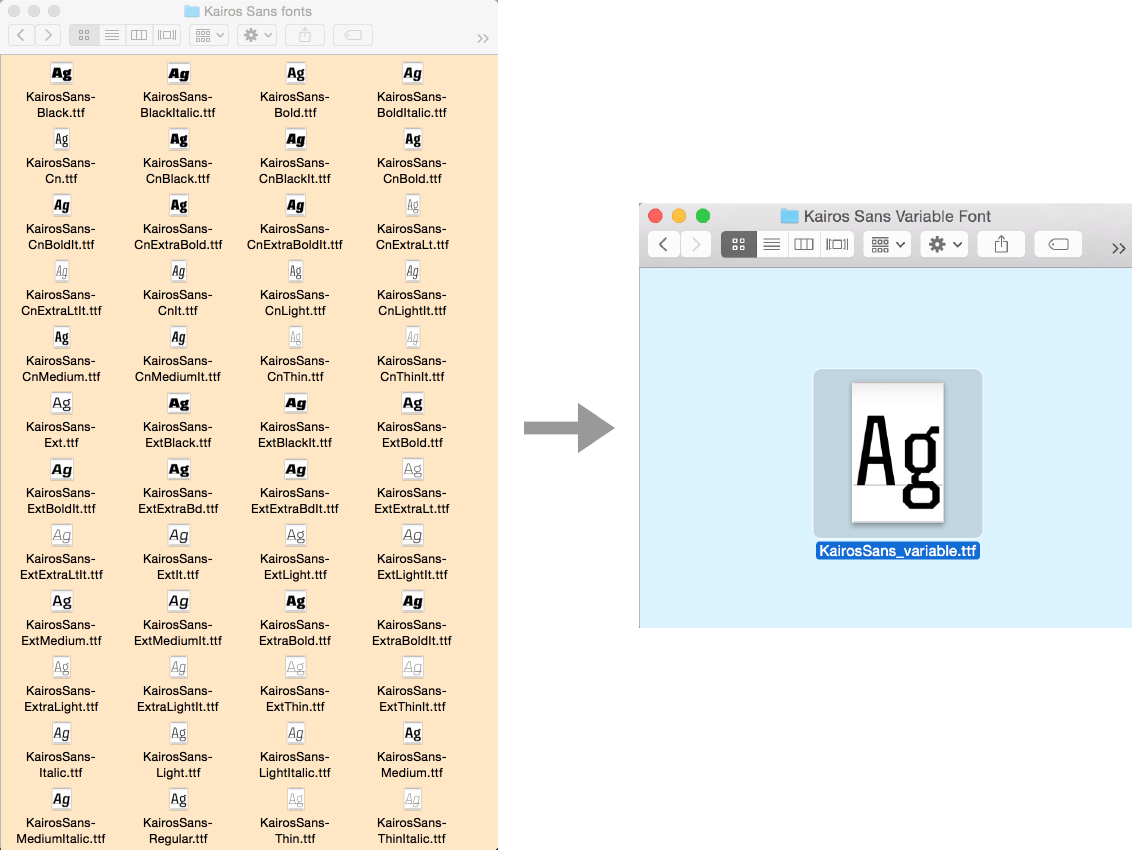The height and width of the screenshot is (850, 1132).
Task: Select KairosSans-Bold.ttf font file icon
Action: click(295, 73)
